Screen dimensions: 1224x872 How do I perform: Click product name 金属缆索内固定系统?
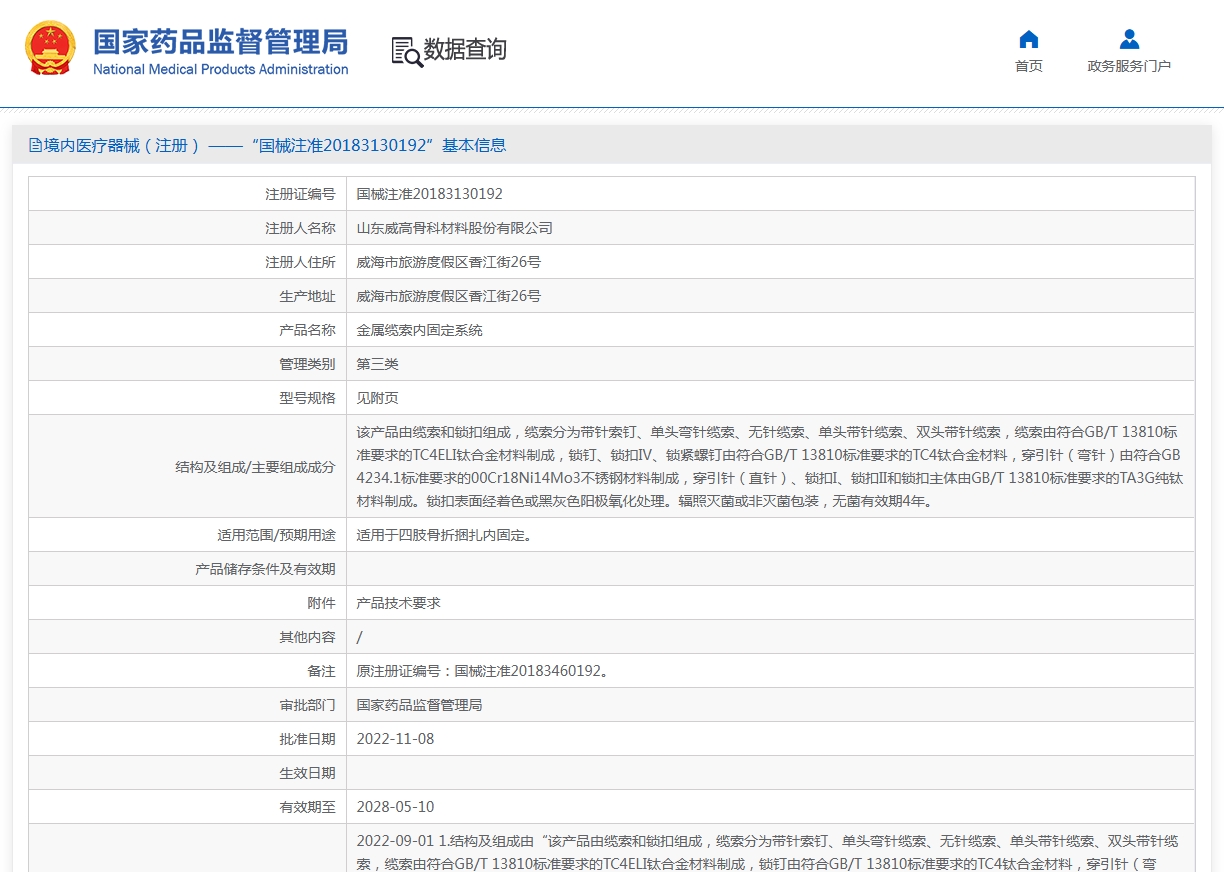[419, 330]
